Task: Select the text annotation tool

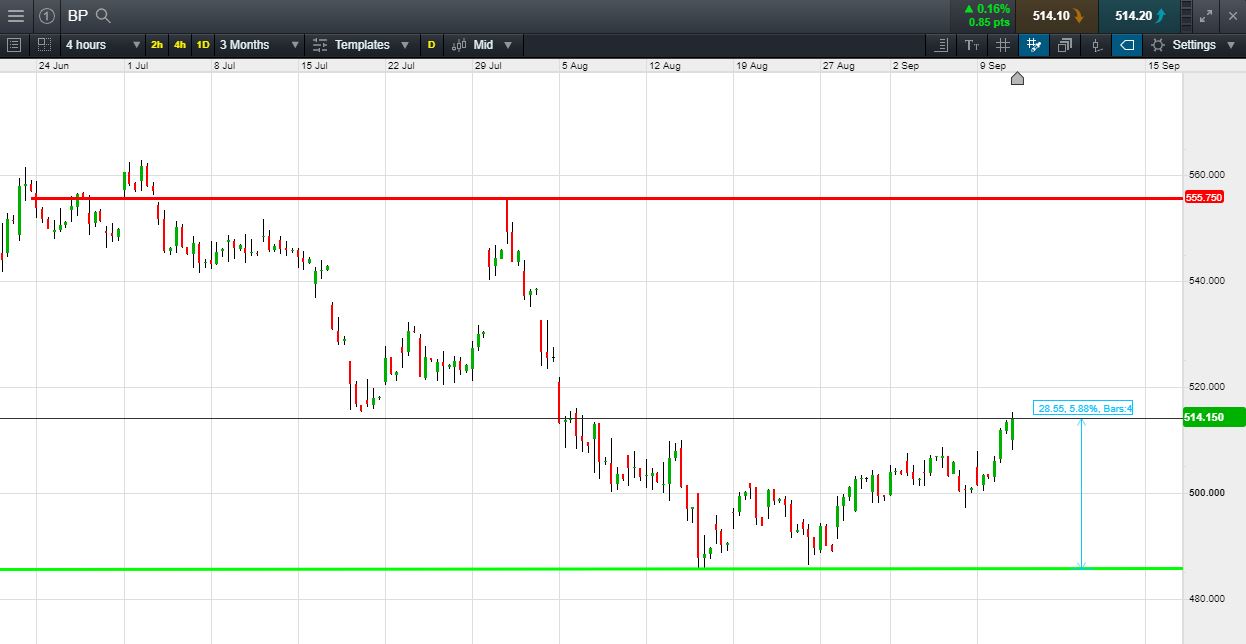Action: (971, 45)
